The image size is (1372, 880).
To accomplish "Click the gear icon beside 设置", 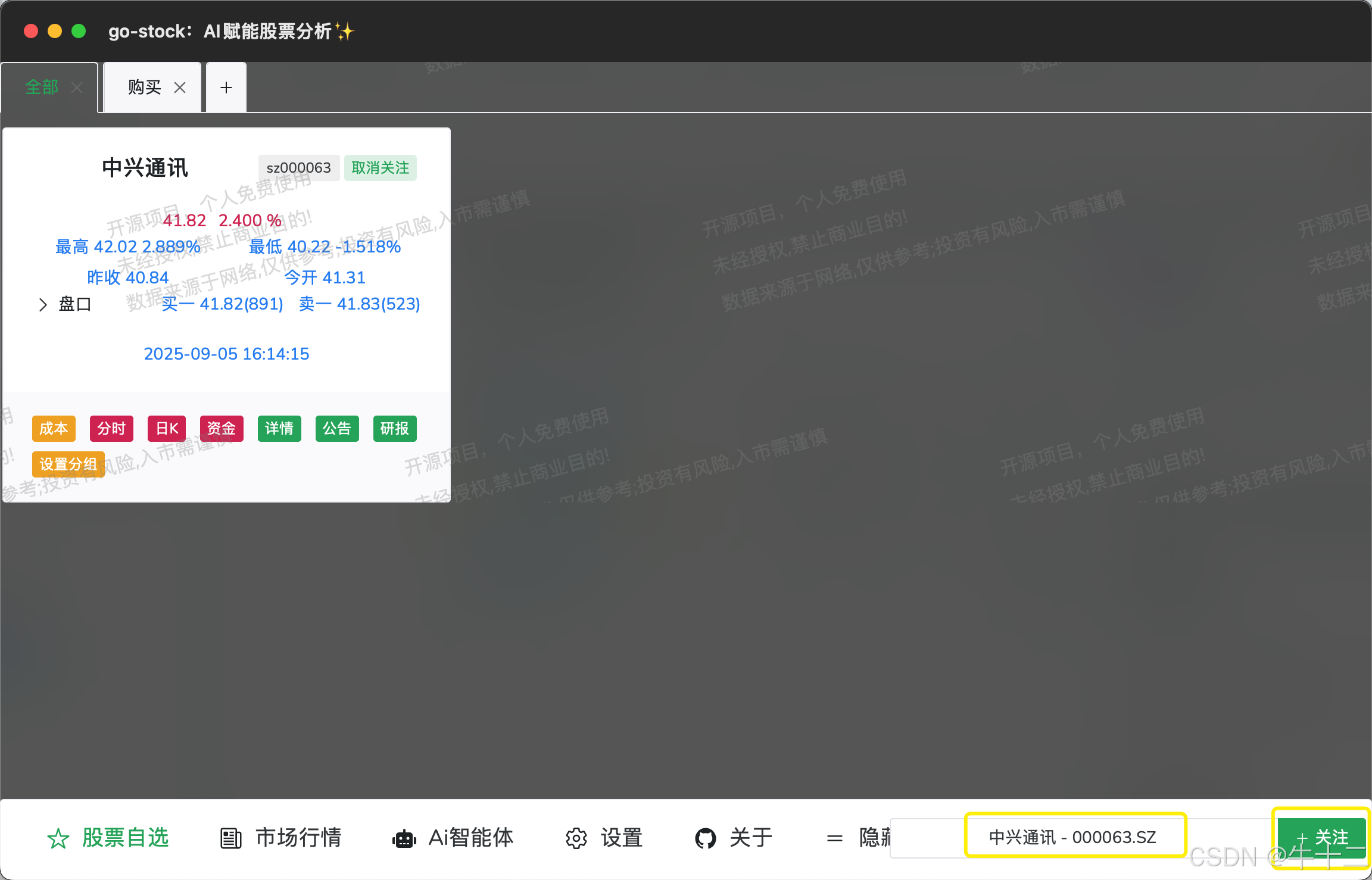I will pos(576,838).
